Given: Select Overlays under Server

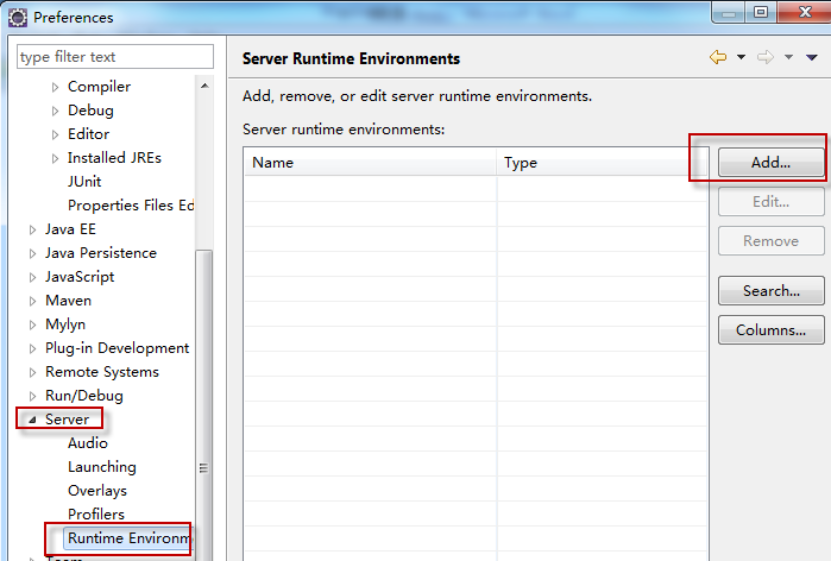Looking at the screenshot, I should pos(97,491).
